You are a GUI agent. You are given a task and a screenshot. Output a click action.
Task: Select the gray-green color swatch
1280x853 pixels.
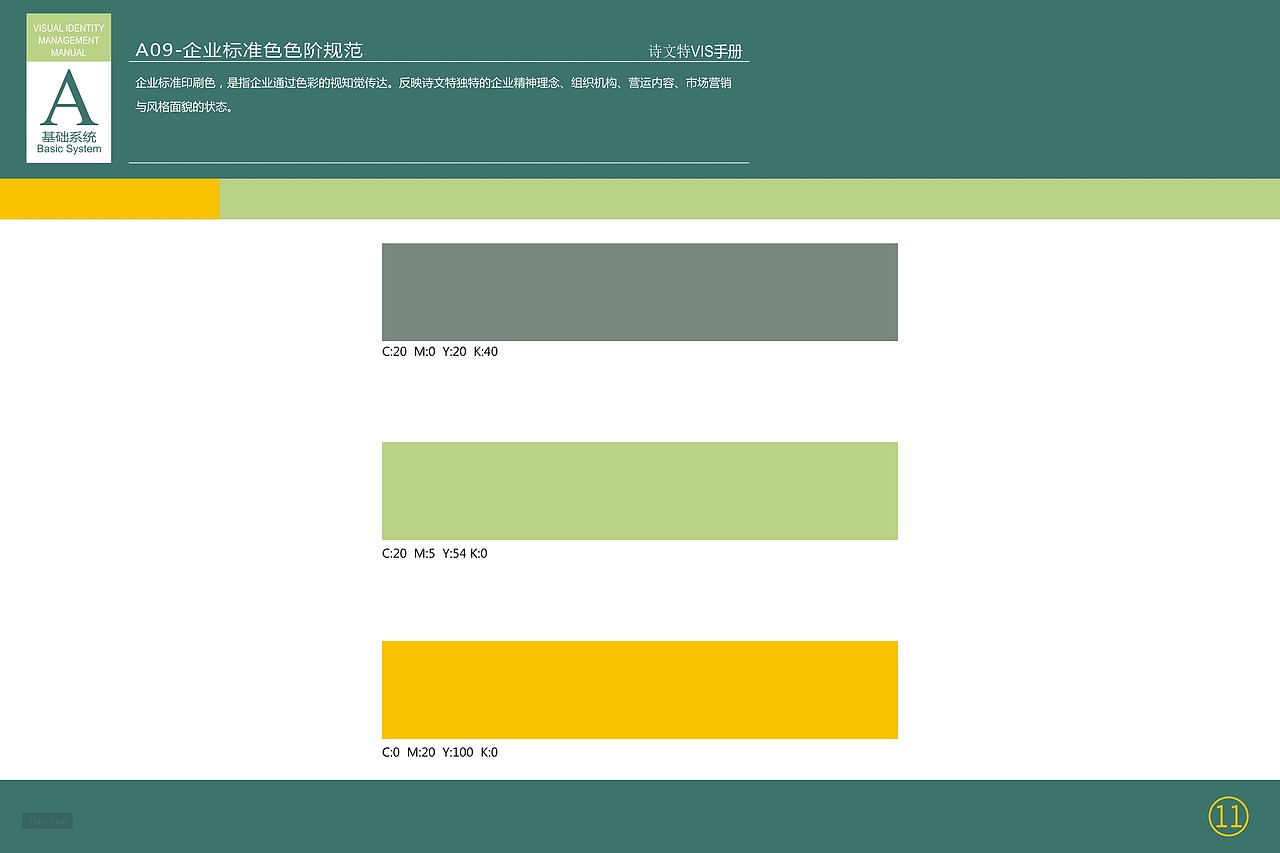tap(639, 291)
